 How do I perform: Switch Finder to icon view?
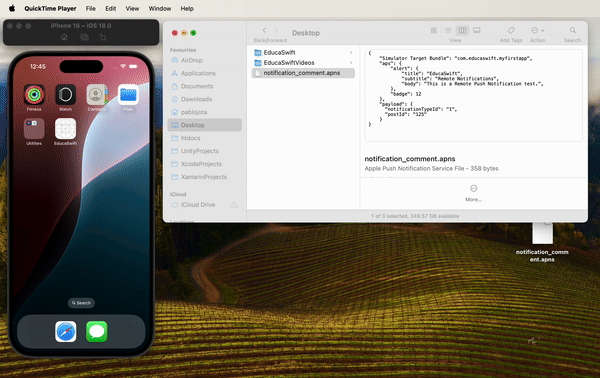pyautogui.click(x=434, y=30)
